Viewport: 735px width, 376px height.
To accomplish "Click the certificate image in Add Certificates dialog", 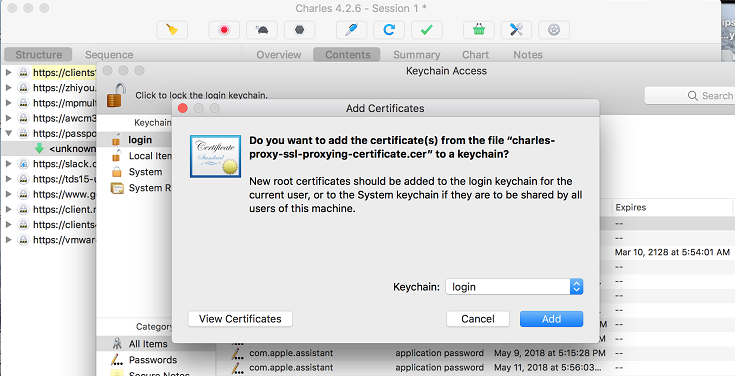I will [x=216, y=156].
